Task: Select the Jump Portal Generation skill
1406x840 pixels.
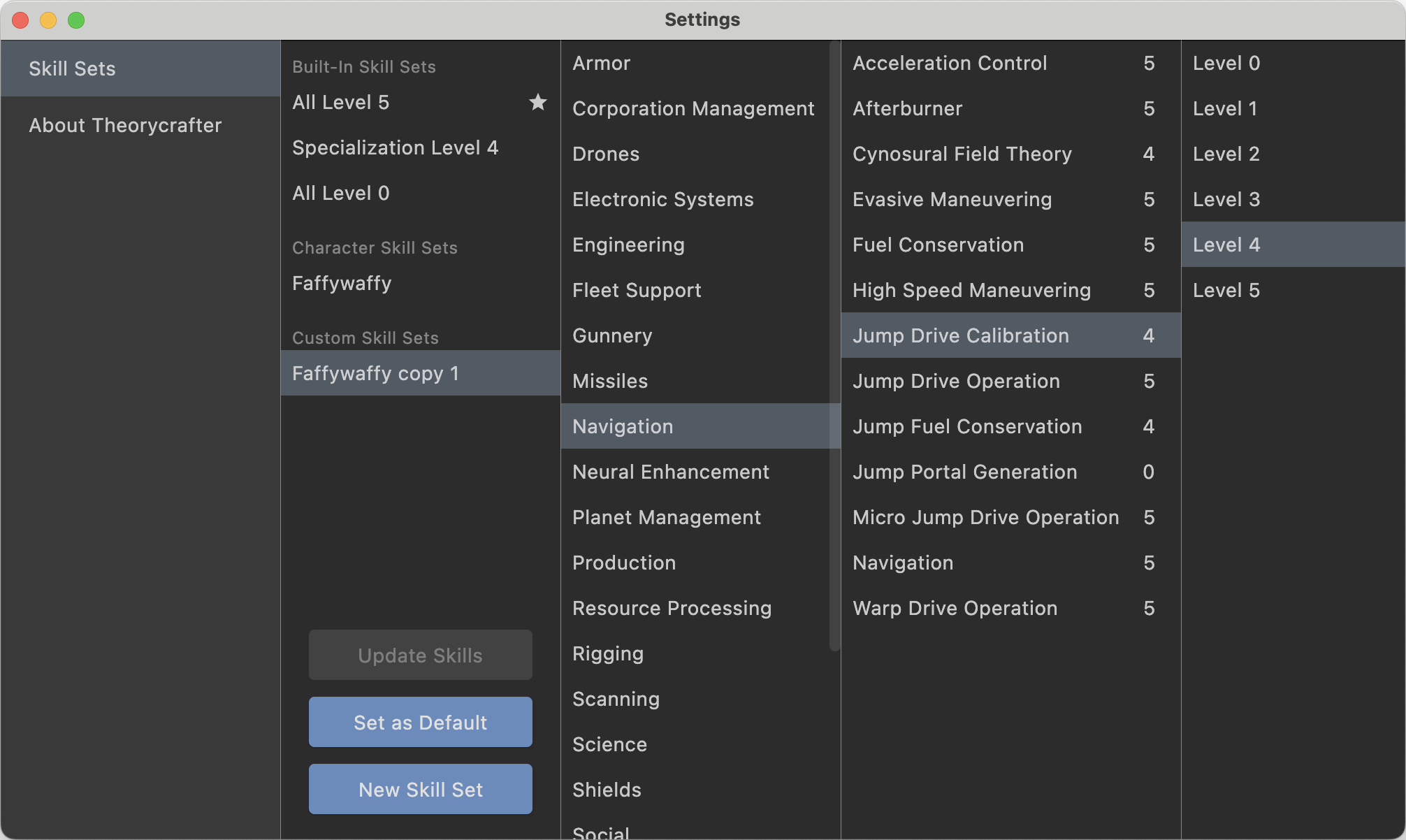Action: (964, 472)
